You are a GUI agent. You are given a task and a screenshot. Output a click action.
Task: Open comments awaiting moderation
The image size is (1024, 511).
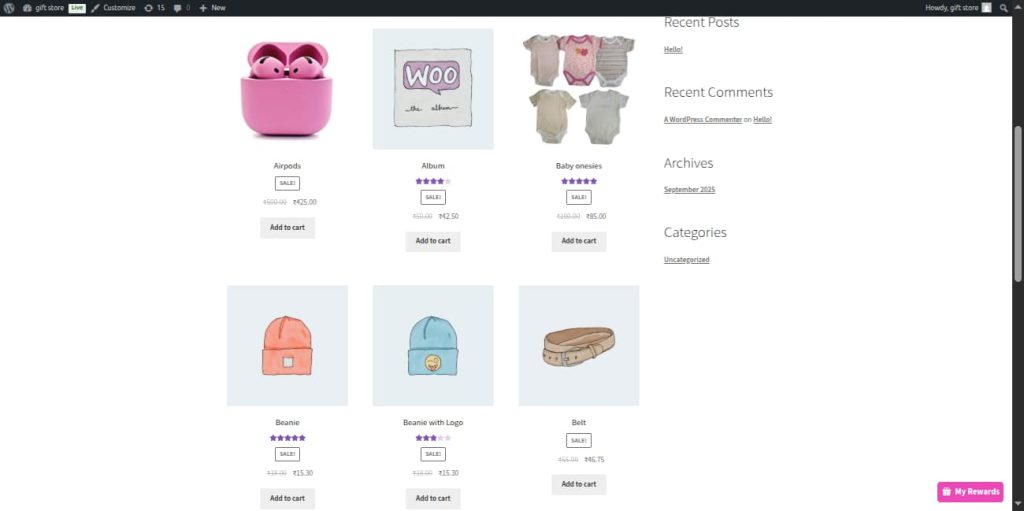[x=182, y=8]
